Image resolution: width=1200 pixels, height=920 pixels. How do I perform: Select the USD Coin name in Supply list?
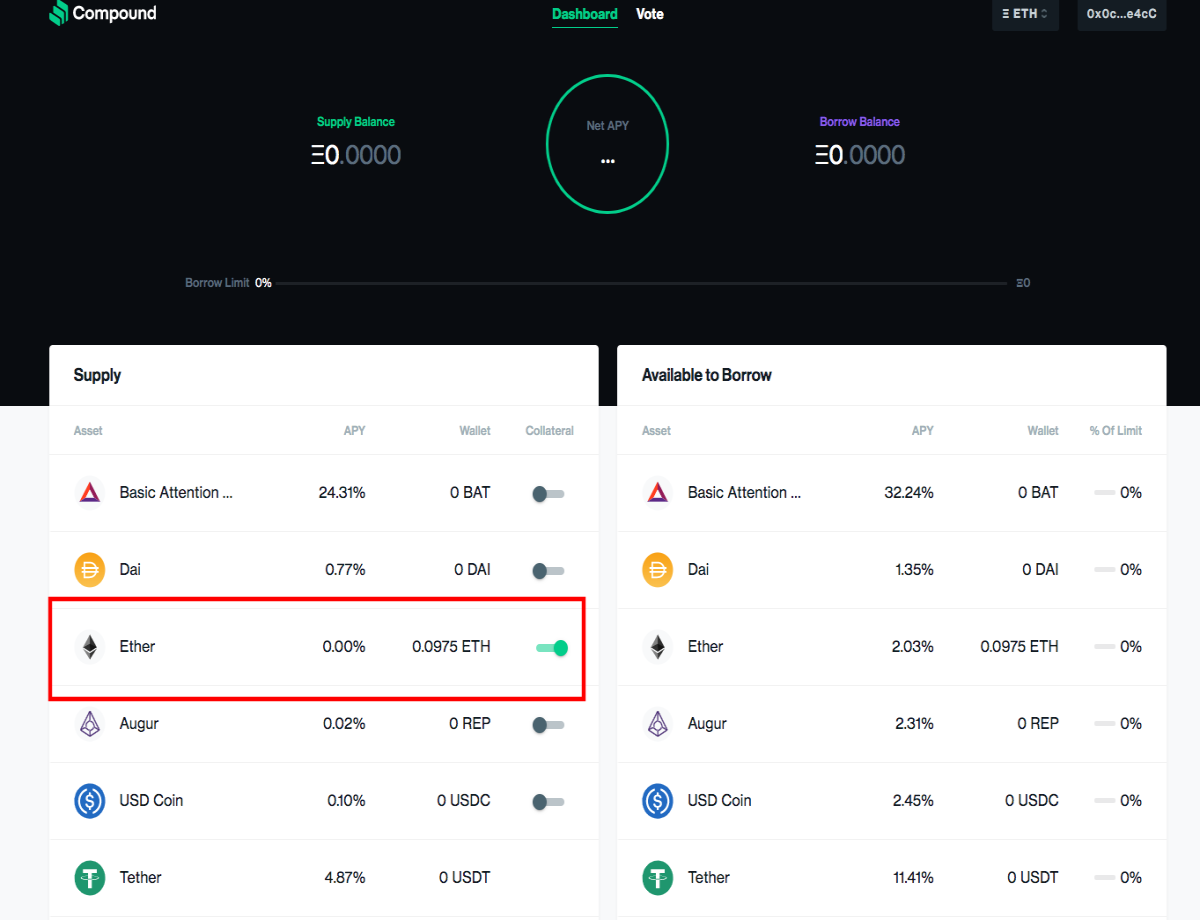pos(151,800)
